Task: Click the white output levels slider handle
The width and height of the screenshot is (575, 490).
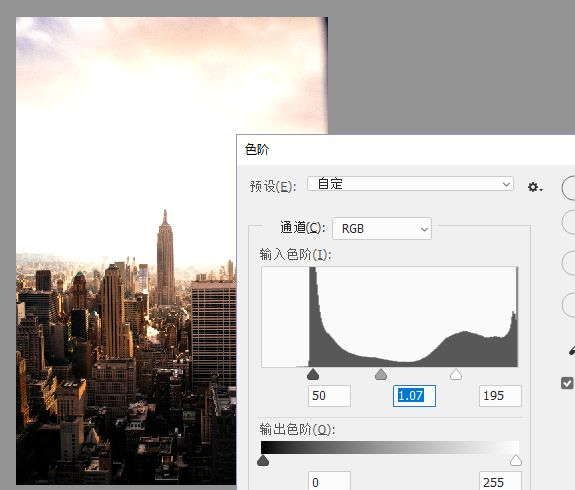Action: [516, 460]
